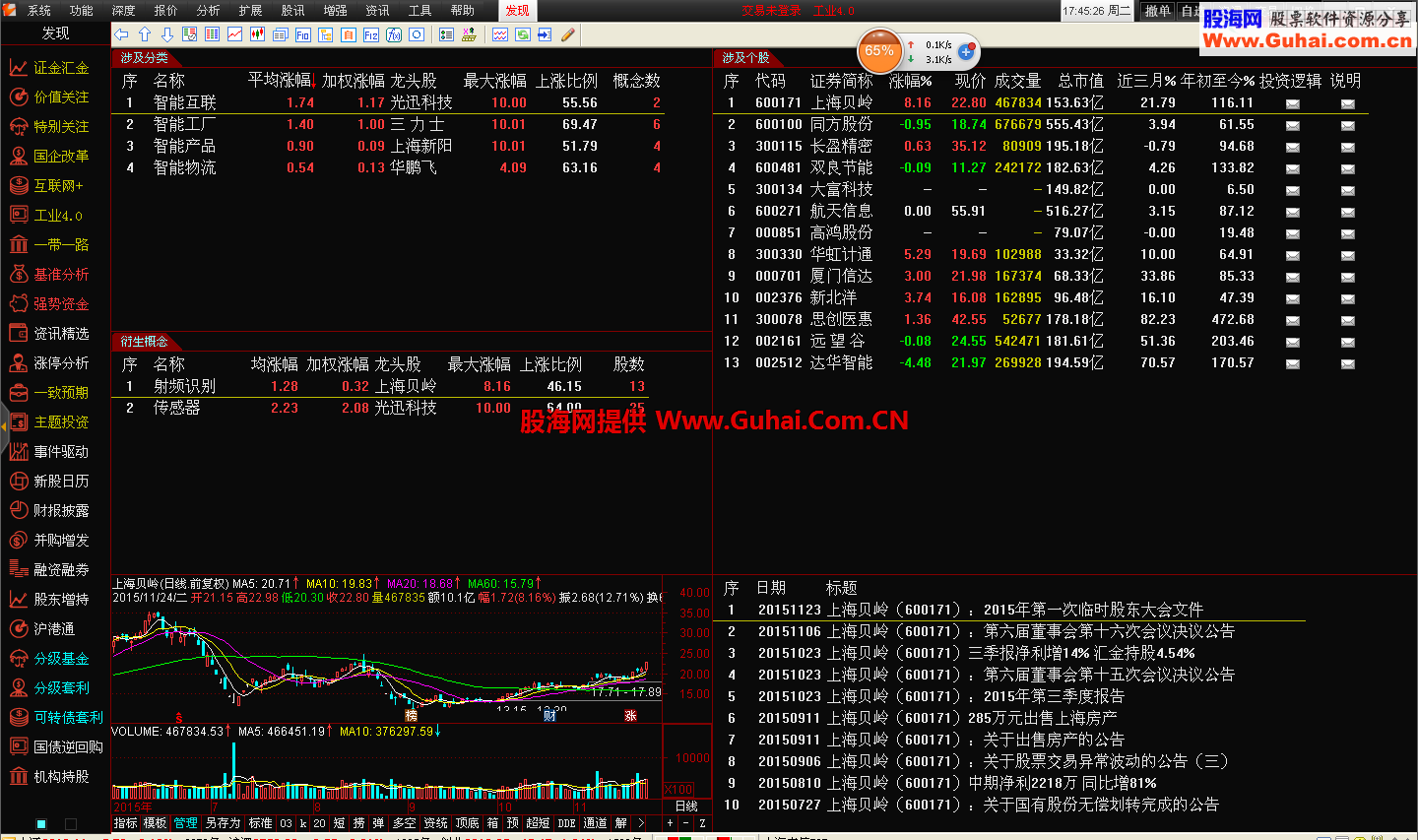Expand the left sidebar collapse handle

click(x=4, y=426)
